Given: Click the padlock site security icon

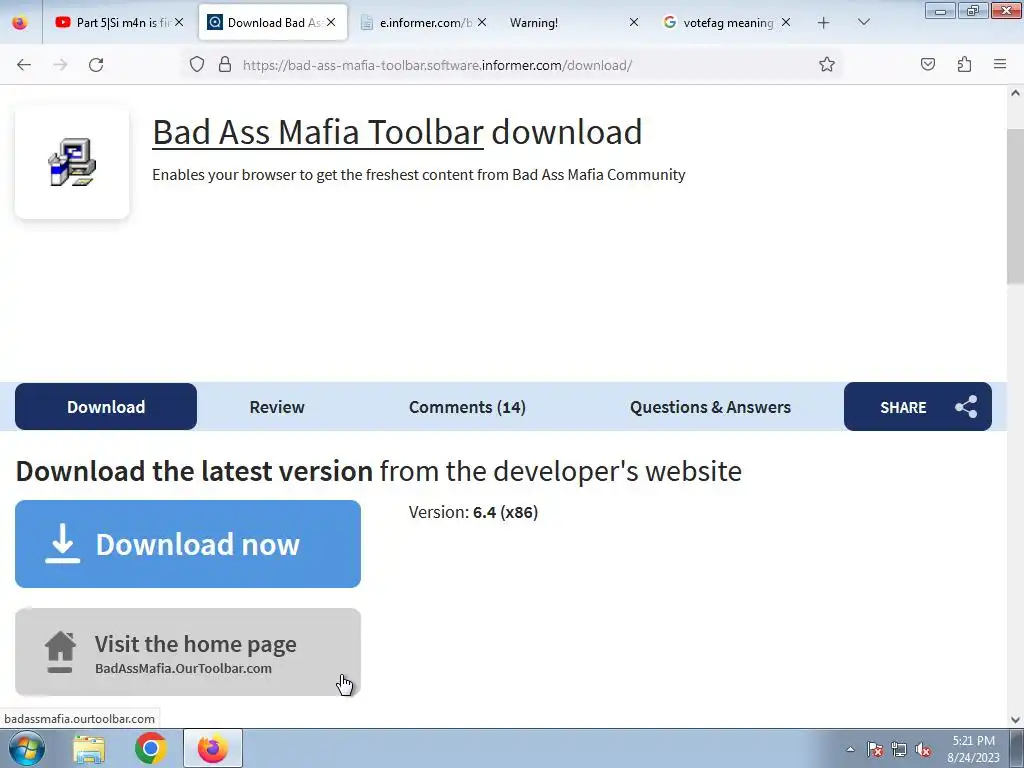Looking at the screenshot, I should point(225,65).
